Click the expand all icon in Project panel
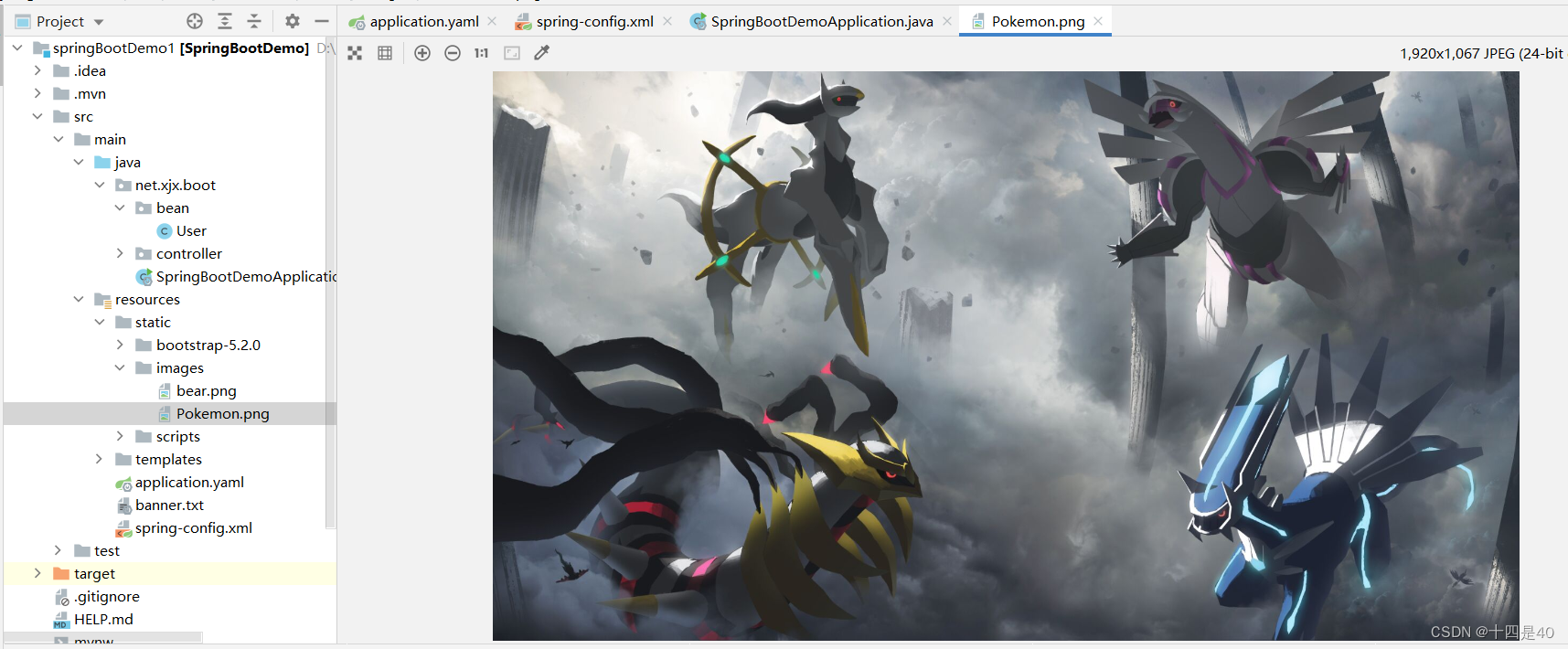The width and height of the screenshot is (1568, 649). point(225,21)
